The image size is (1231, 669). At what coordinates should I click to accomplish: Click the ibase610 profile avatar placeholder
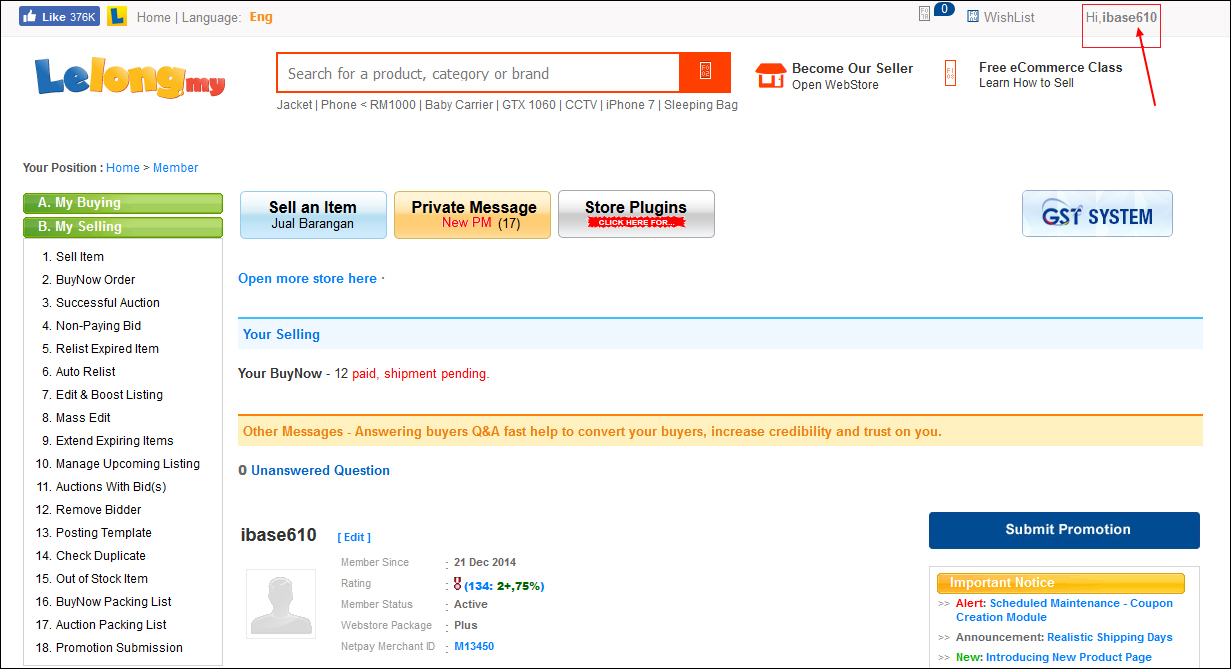(281, 603)
